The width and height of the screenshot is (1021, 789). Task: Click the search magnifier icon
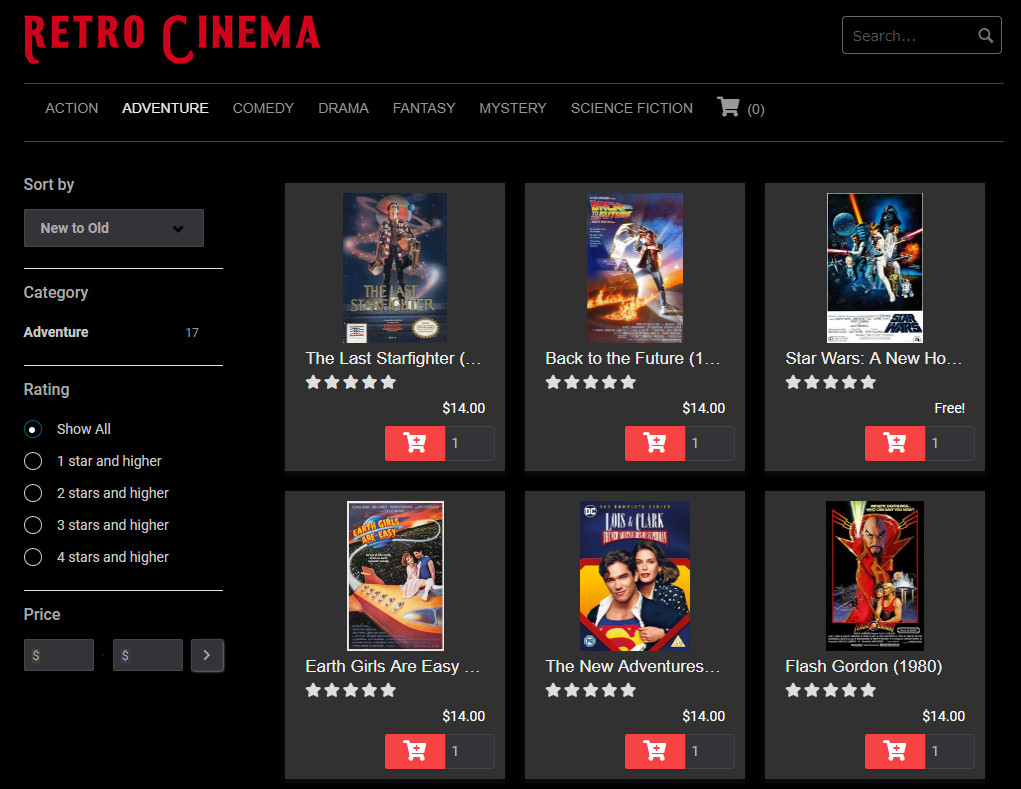tap(985, 35)
